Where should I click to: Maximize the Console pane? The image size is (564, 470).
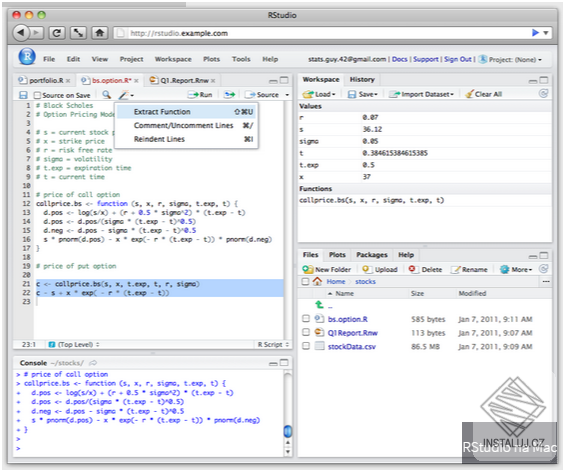pyautogui.click(x=284, y=362)
